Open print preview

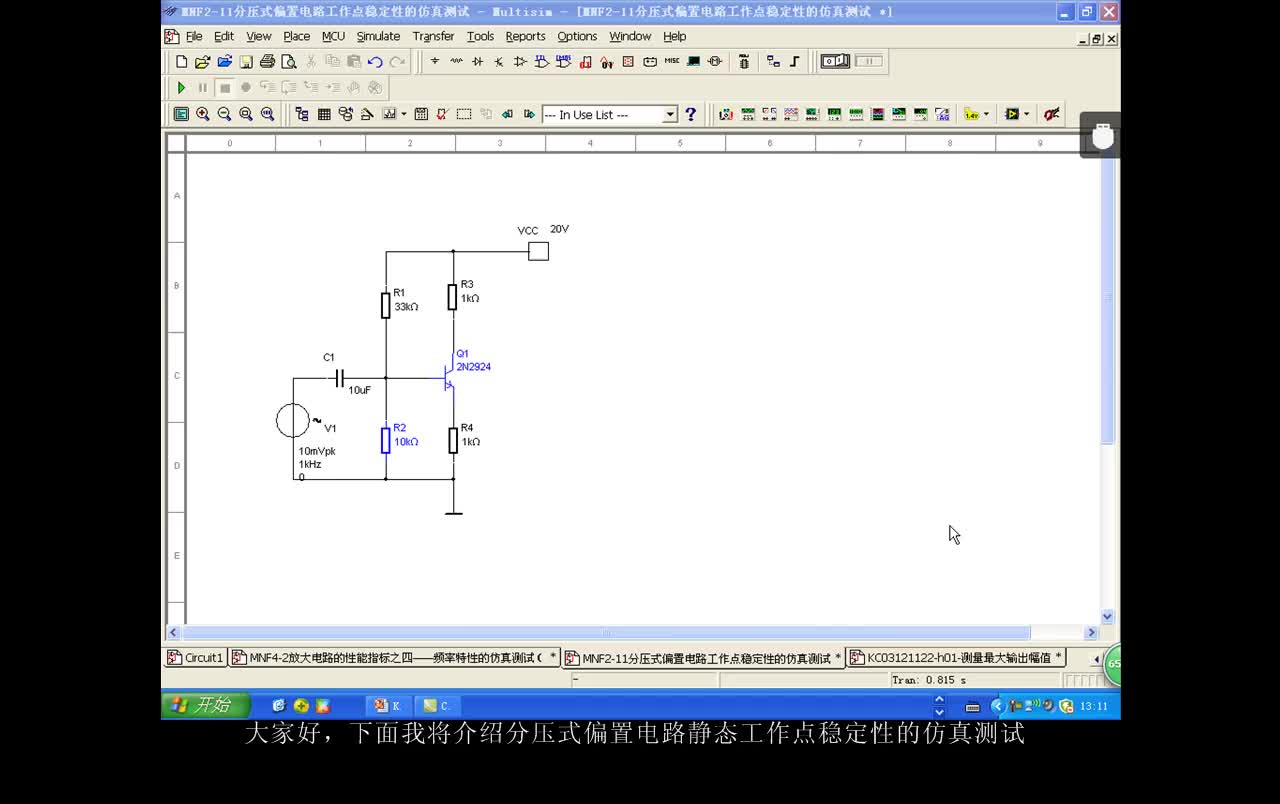point(289,62)
